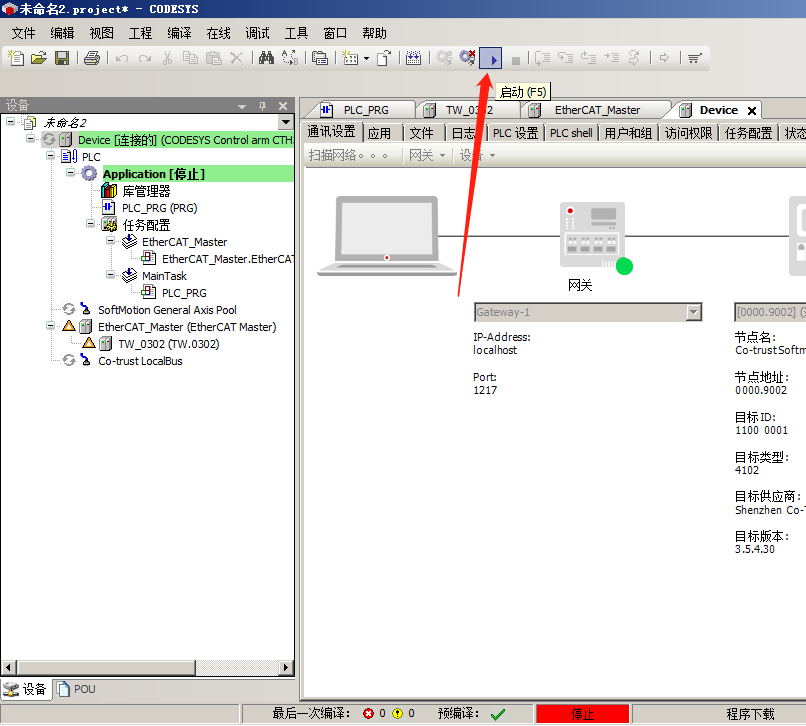Screen dimensions: 806x726
Task: Select PLC_PRG (PRG) in the device tree
Action: point(159,208)
